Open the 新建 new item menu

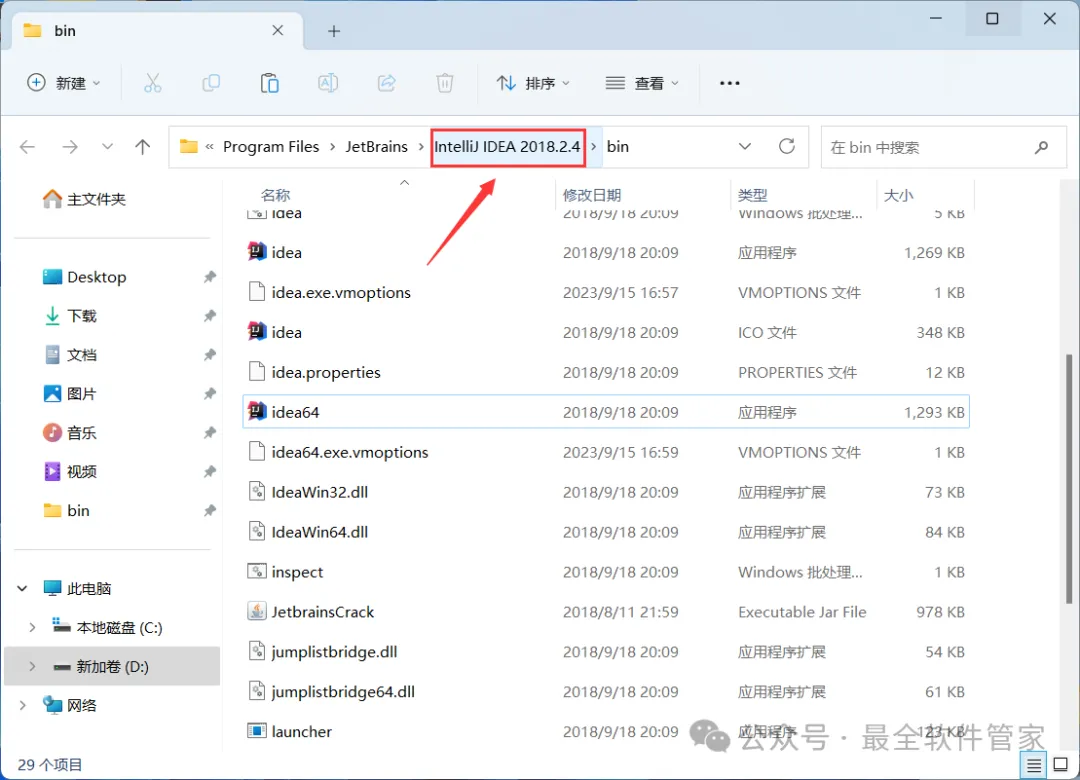point(63,83)
